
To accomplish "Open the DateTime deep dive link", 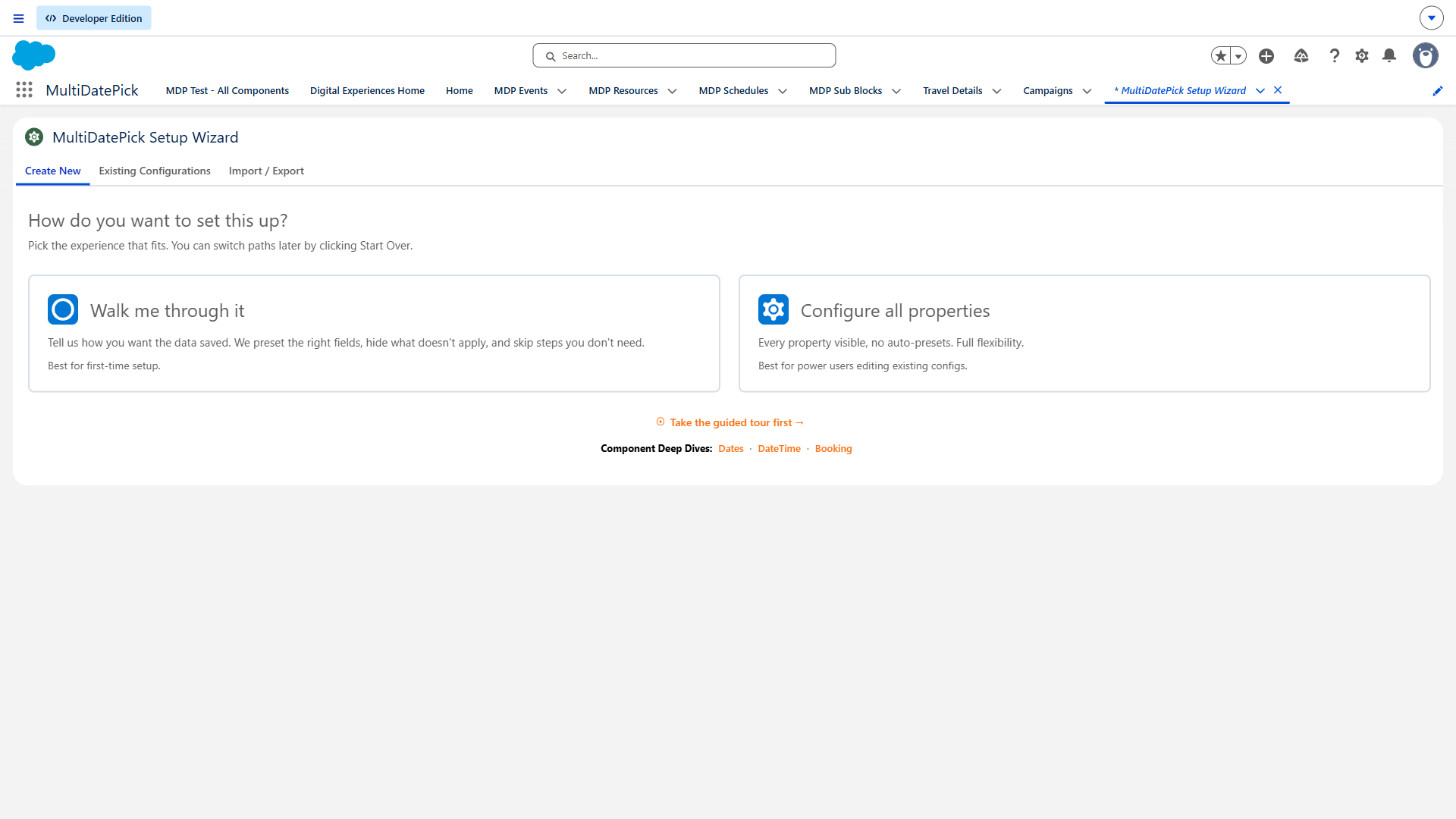I will click(780, 448).
